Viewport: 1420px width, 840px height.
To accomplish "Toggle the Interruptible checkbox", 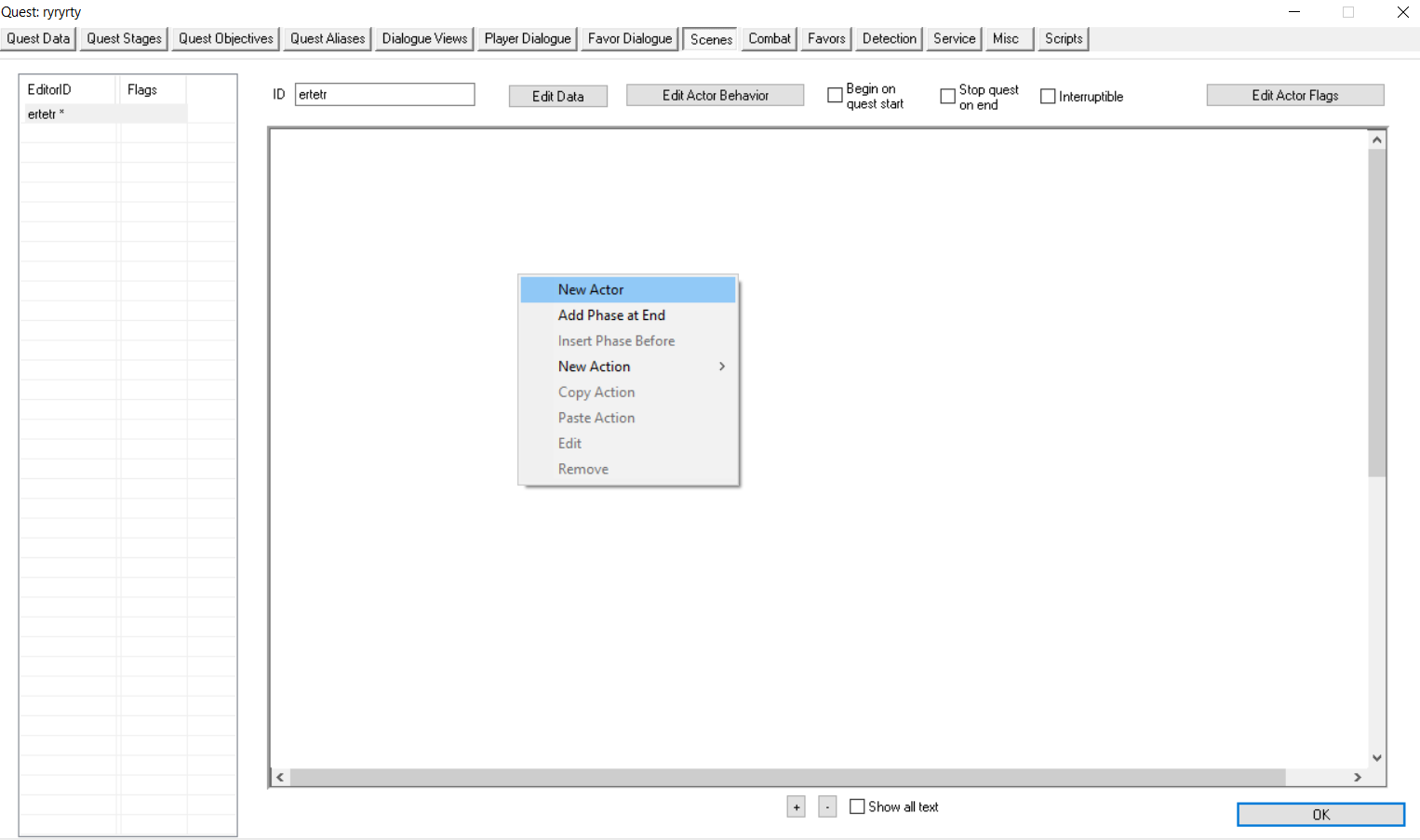I will pyautogui.click(x=1048, y=96).
